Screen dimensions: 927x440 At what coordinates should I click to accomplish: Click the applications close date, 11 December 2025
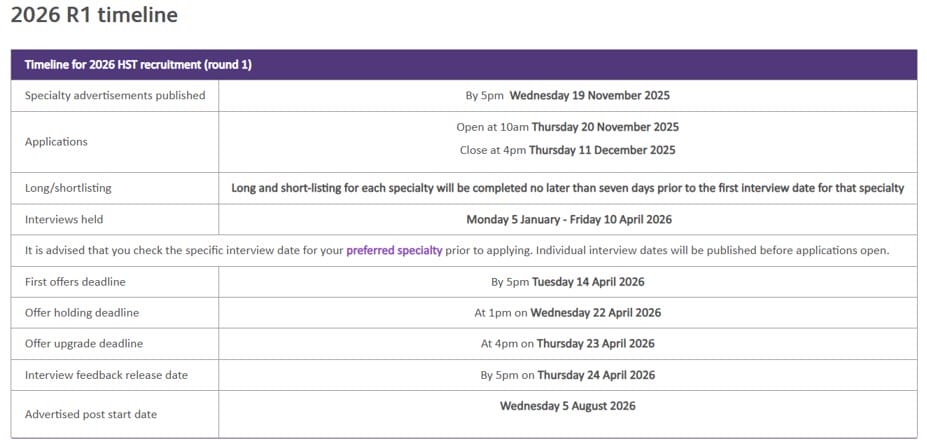click(x=603, y=150)
